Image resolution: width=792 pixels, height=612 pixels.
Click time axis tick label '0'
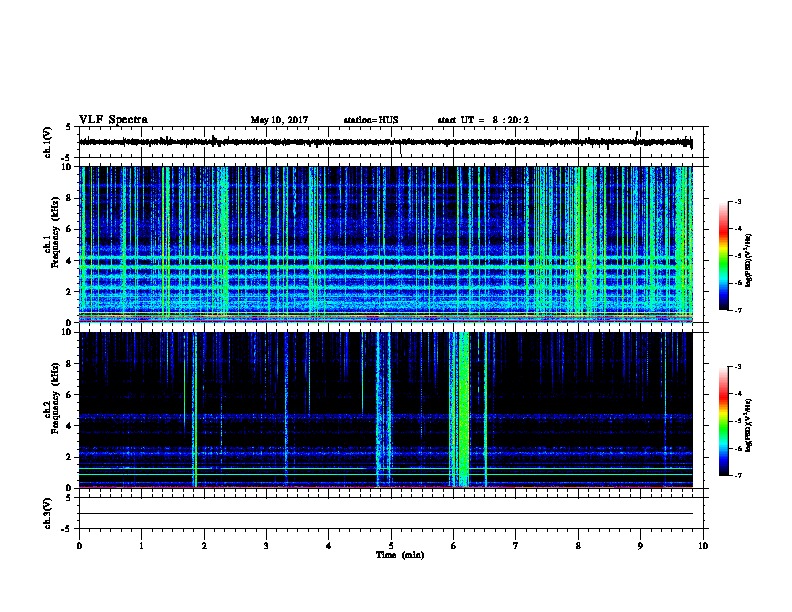[x=79, y=546]
